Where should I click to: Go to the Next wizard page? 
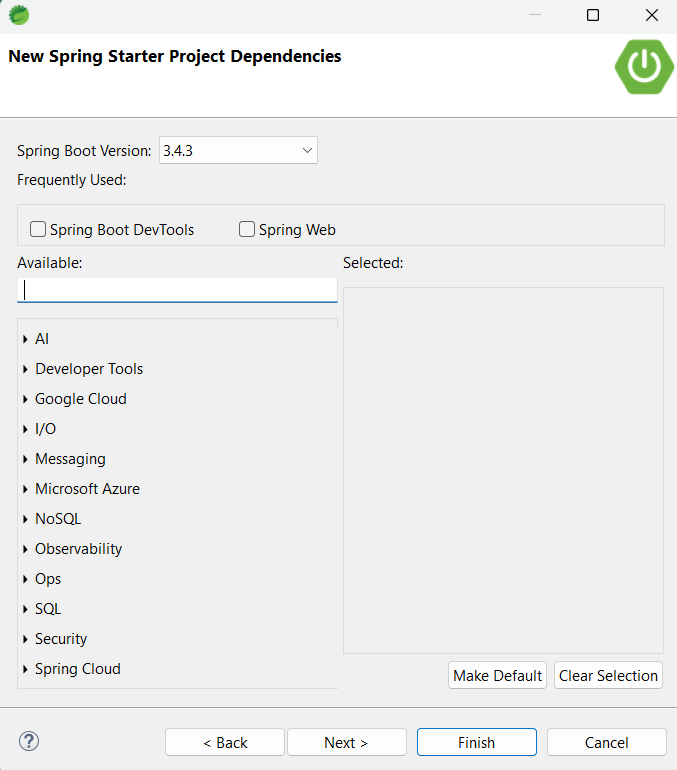tap(346, 742)
